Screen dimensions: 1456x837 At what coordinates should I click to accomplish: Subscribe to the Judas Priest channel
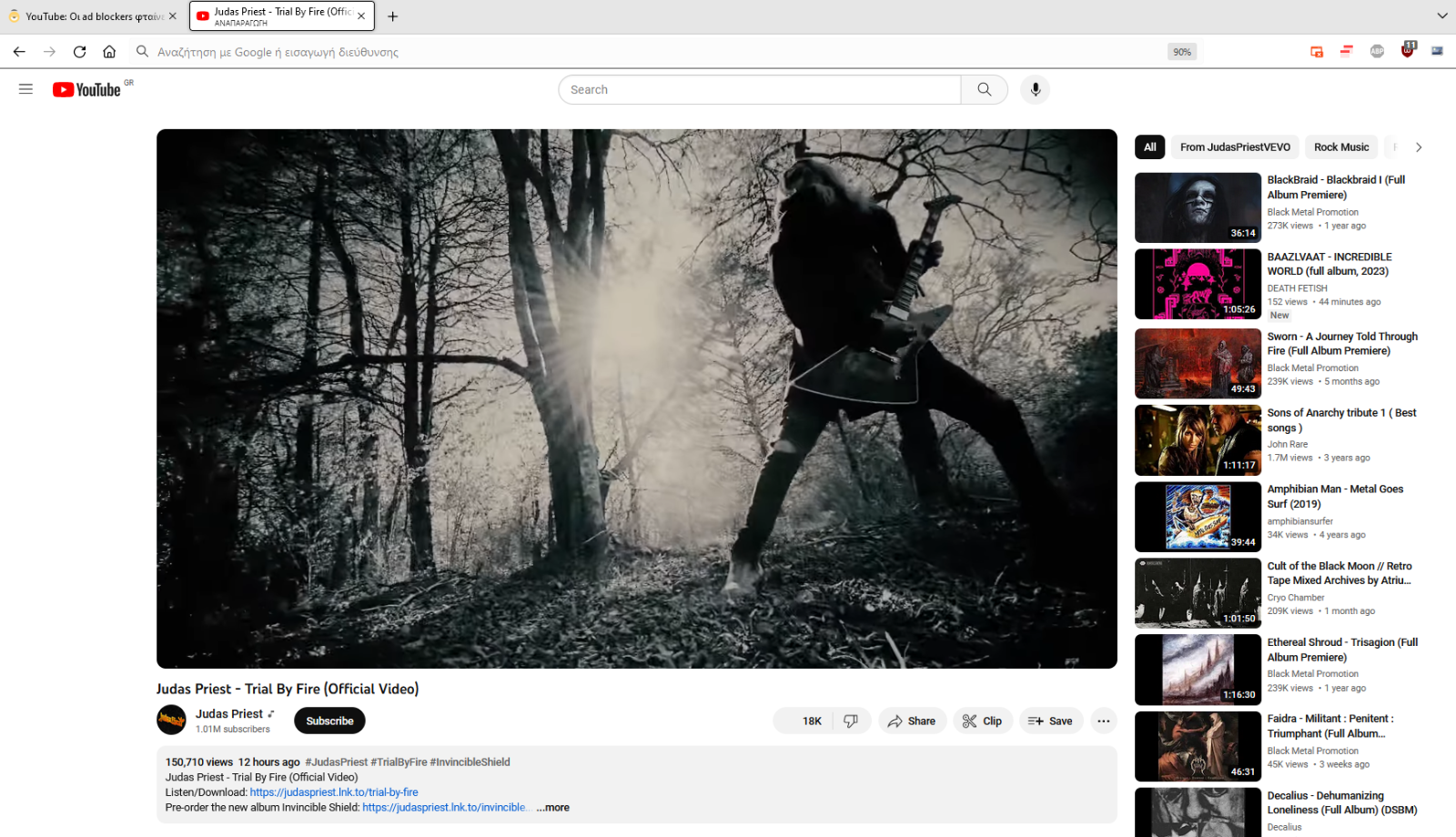point(329,721)
